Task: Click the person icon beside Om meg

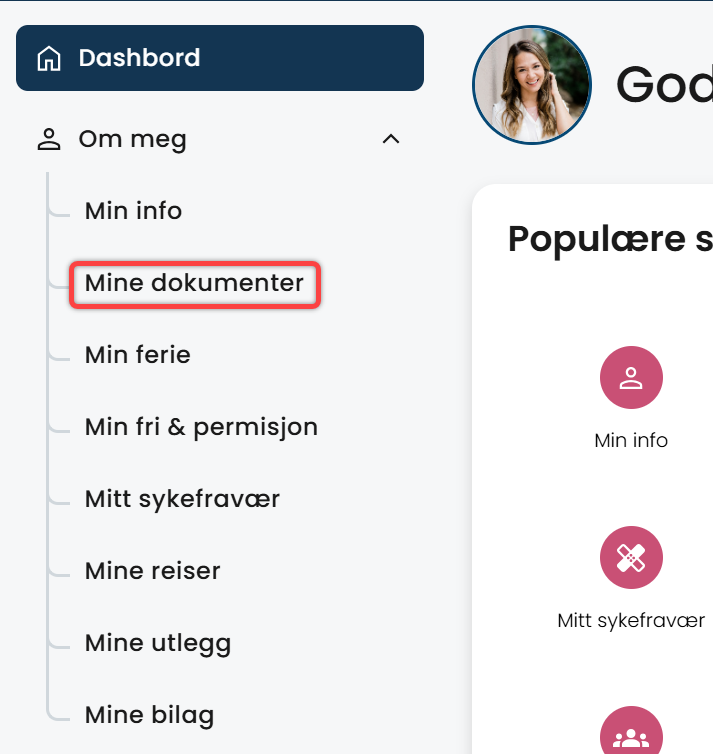Action: point(49,139)
